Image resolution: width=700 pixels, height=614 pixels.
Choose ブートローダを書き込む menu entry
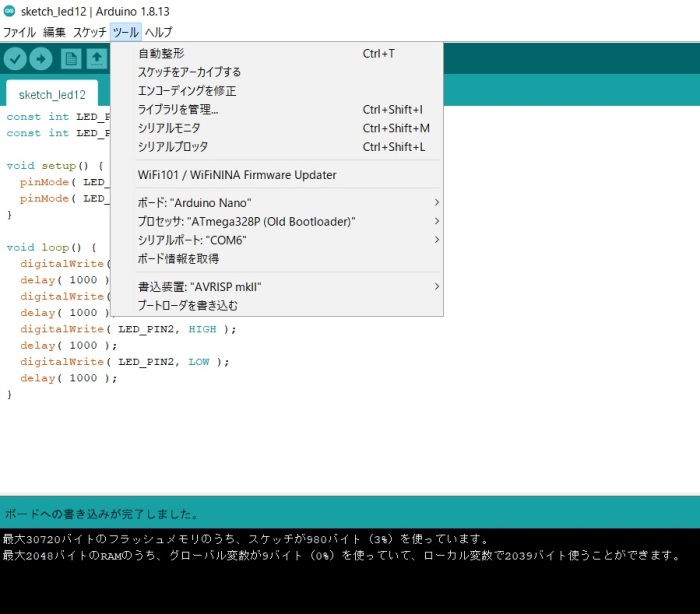(x=277, y=305)
